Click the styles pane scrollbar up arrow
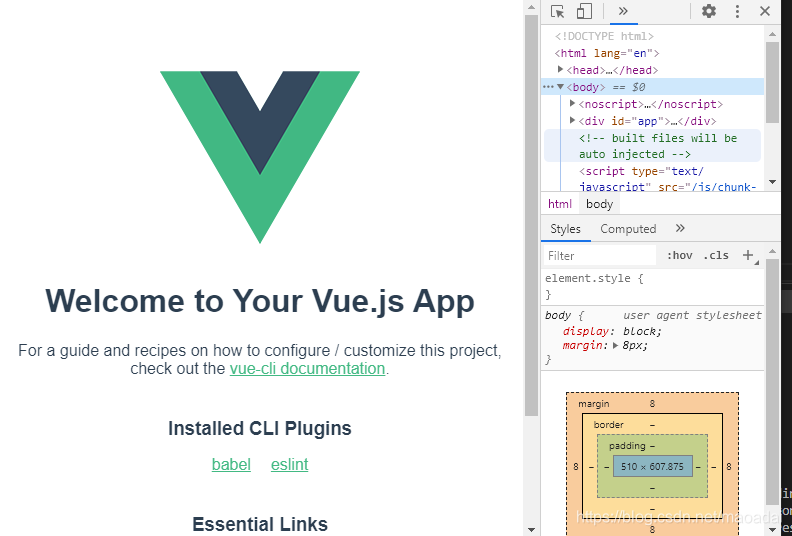This screenshot has height=536, width=792. [x=772, y=251]
